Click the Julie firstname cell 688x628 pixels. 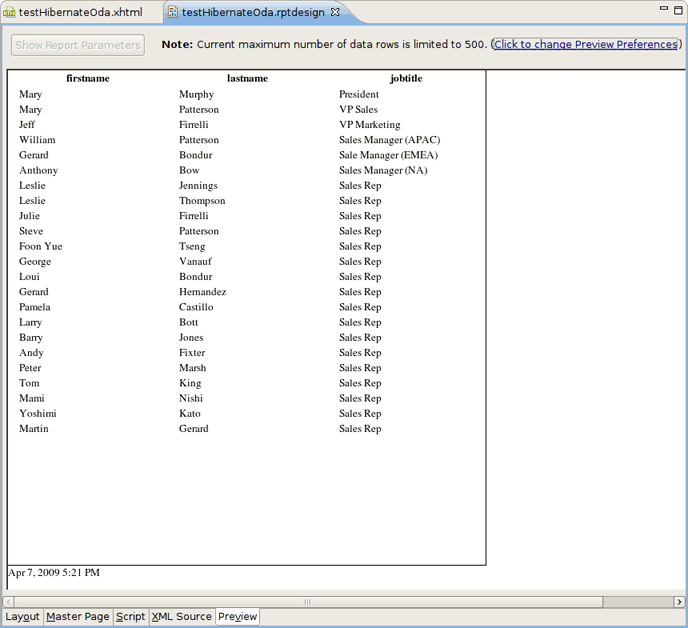coord(29,216)
